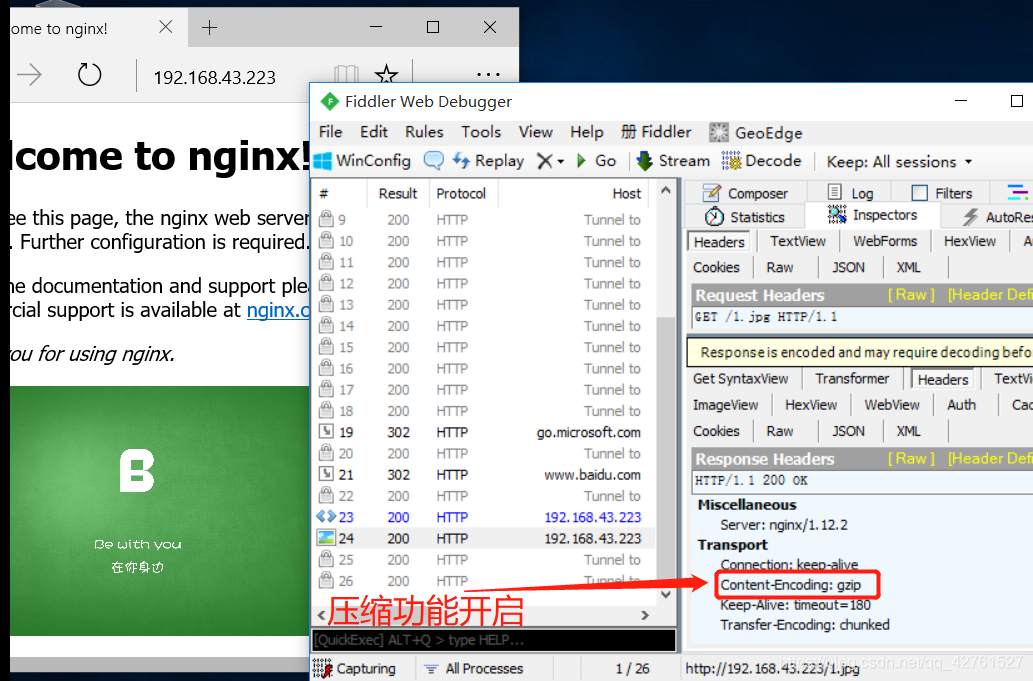Click the comment speech bubble icon

pos(433,161)
